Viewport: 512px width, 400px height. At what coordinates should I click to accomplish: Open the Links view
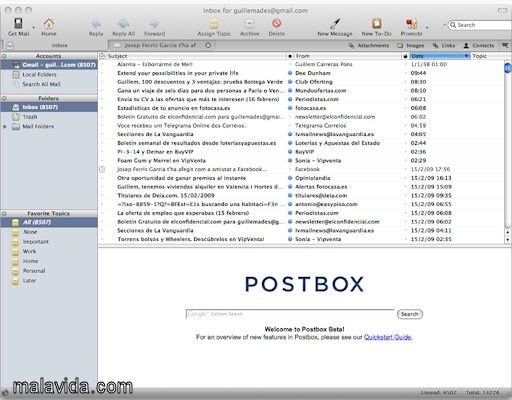(x=444, y=45)
